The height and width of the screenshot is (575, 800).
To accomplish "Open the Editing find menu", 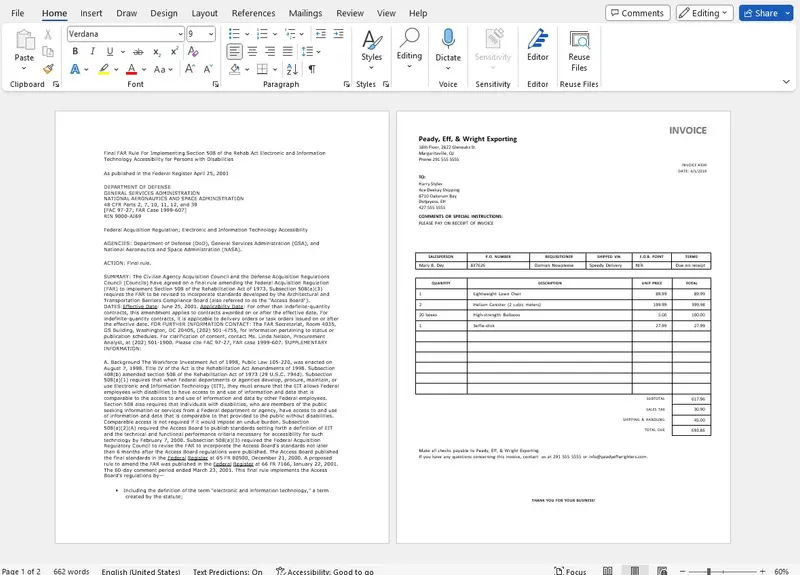I will [409, 48].
